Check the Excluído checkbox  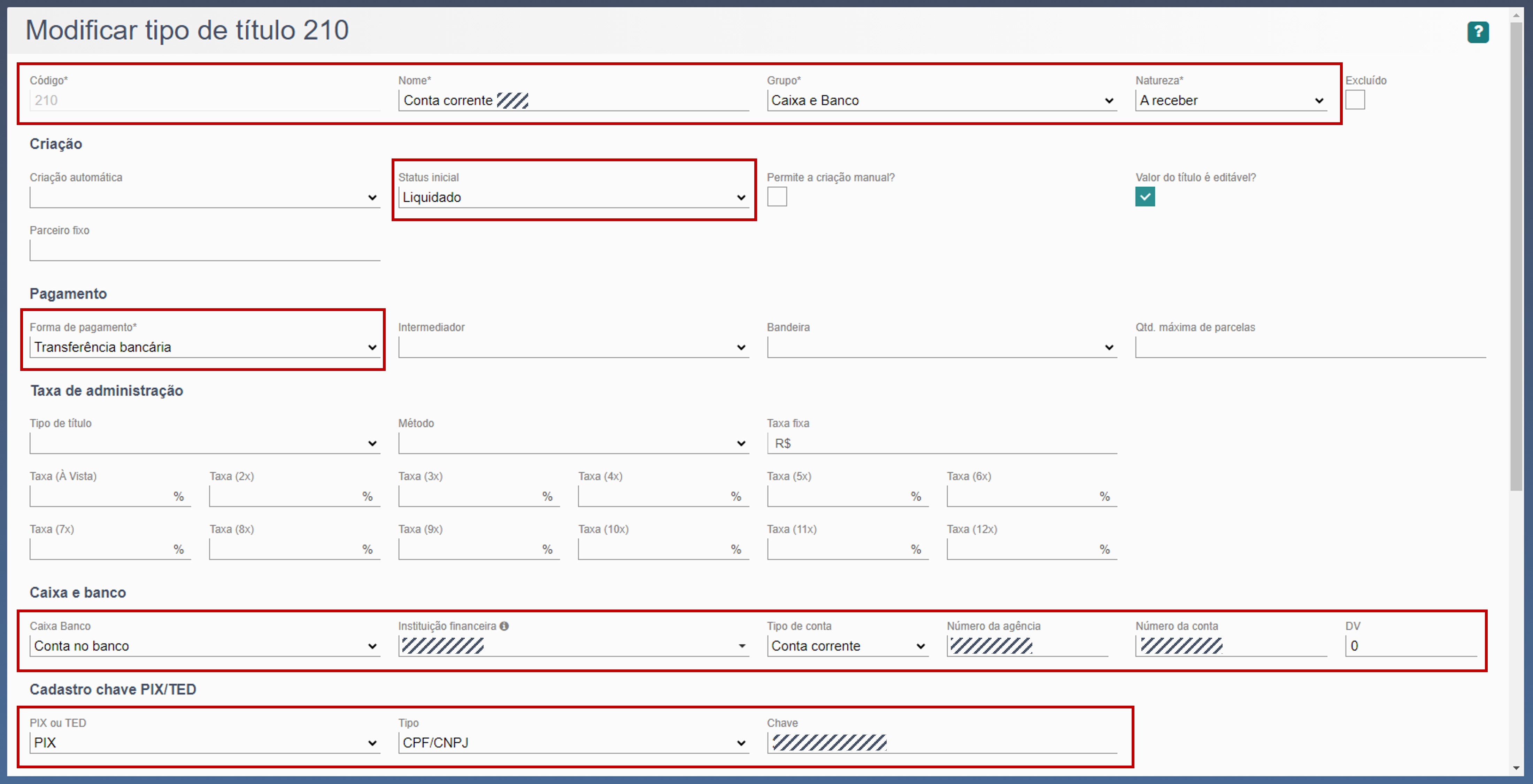tap(1355, 100)
